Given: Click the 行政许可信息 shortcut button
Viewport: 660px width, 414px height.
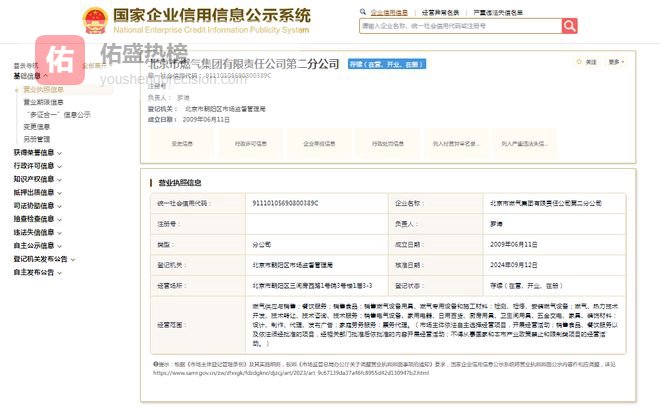Looking at the screenshot, I should click(x=249, y=143).
